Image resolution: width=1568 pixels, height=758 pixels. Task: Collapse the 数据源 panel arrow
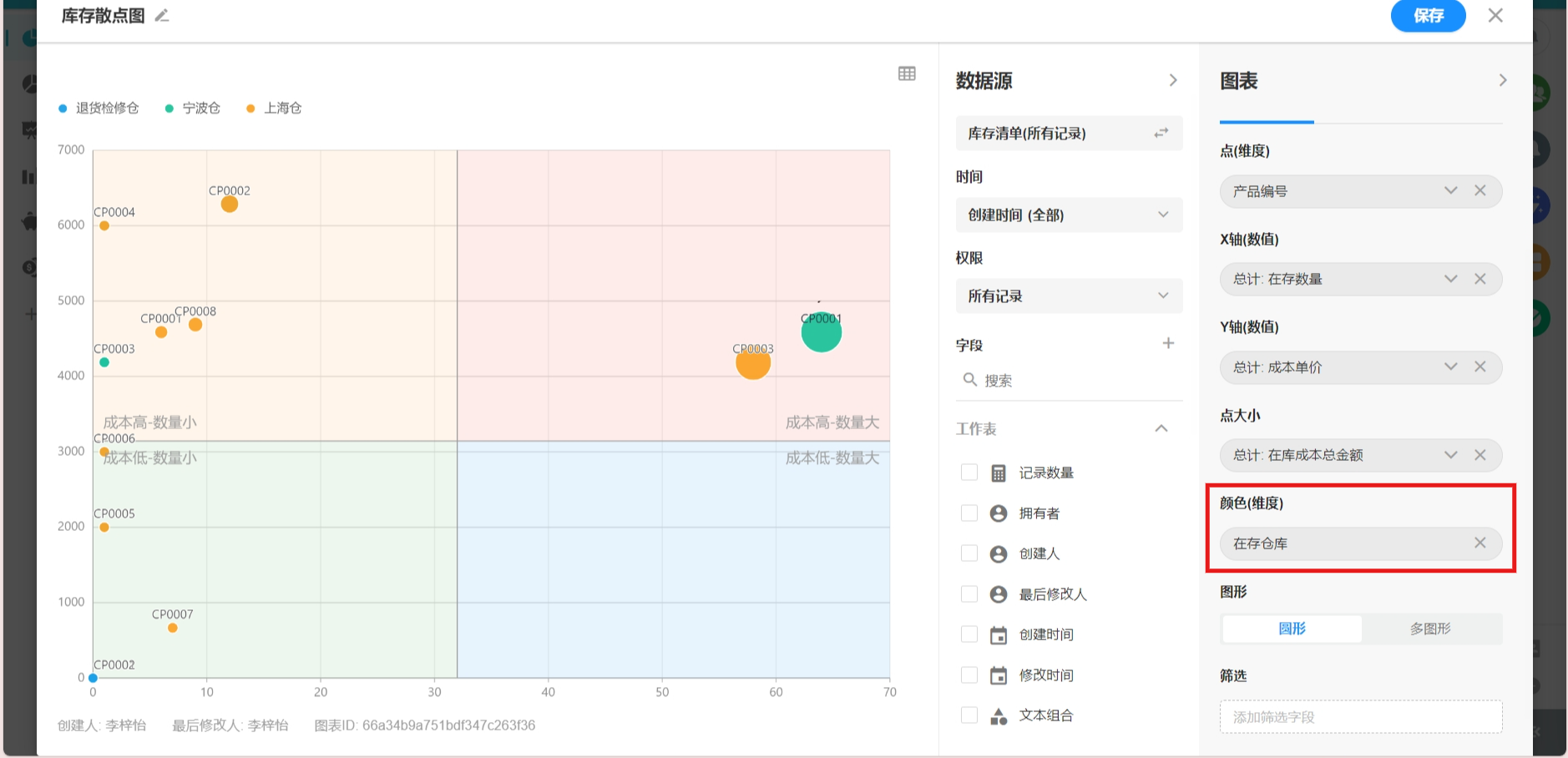1173,80
